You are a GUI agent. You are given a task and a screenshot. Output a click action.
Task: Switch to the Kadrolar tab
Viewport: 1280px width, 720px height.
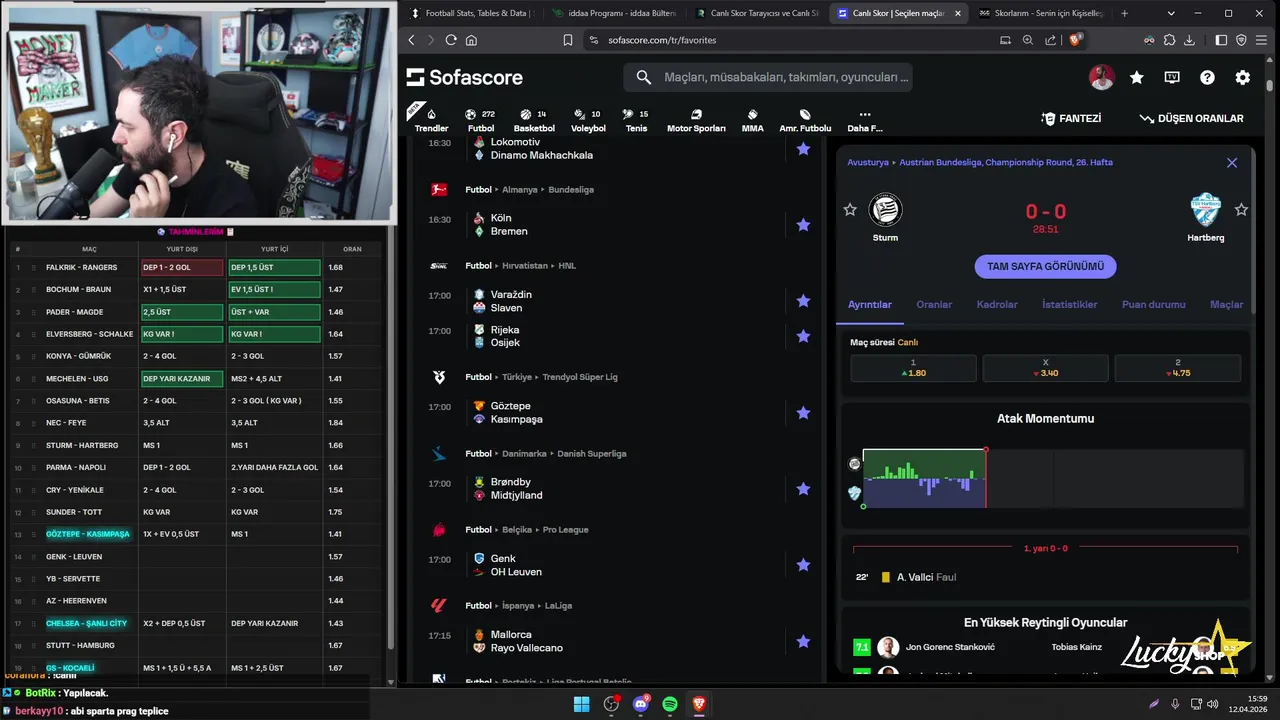click(997, 304)
